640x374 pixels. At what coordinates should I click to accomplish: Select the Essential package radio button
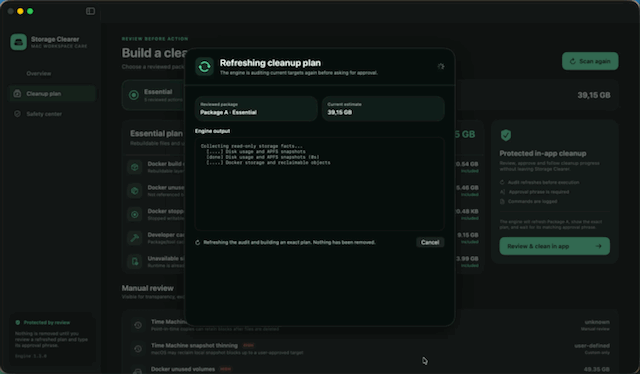(x=133, y=95)
